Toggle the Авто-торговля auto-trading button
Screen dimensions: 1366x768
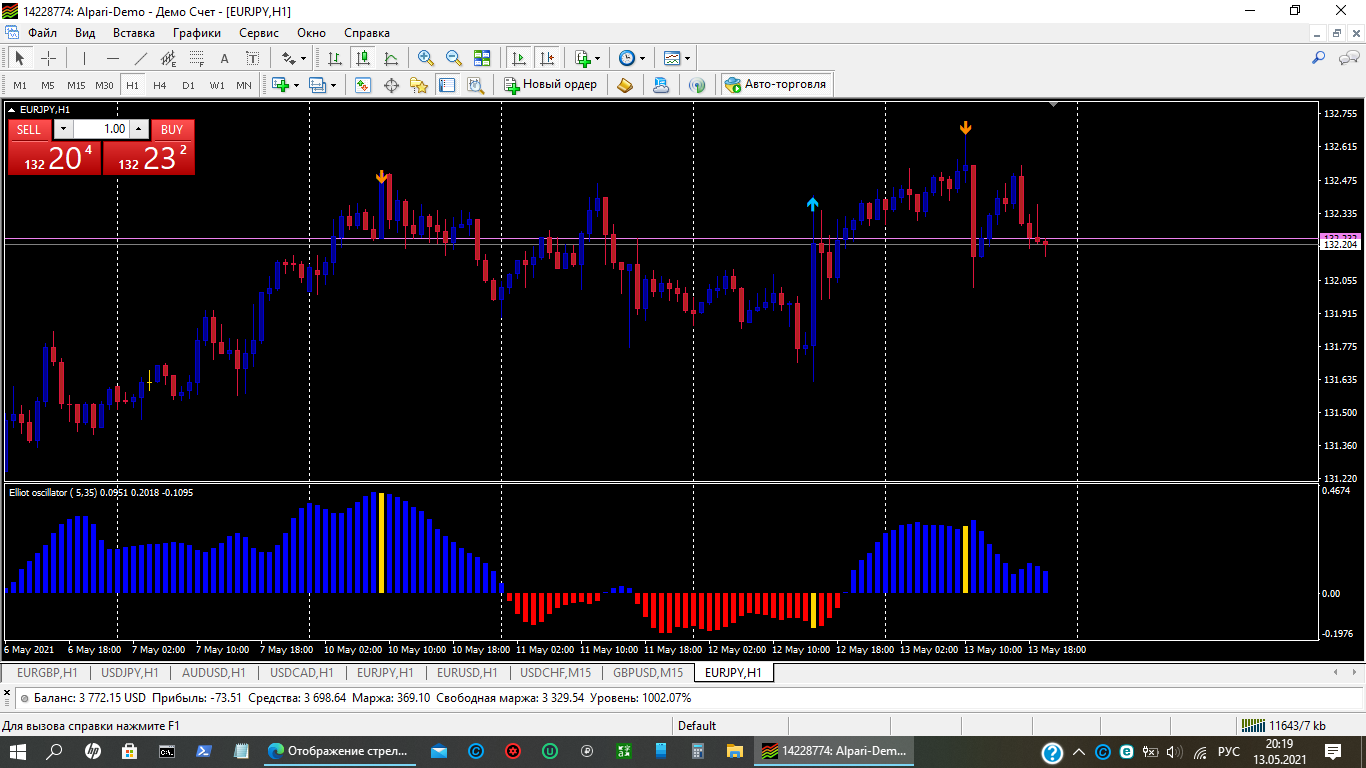(x=776, y=85)
